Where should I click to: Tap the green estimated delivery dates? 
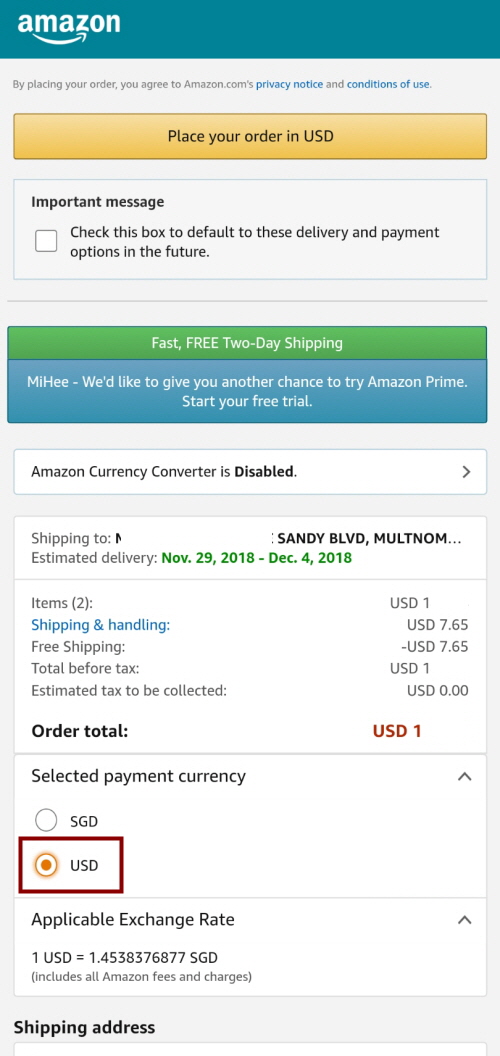(x=256, y=558)
